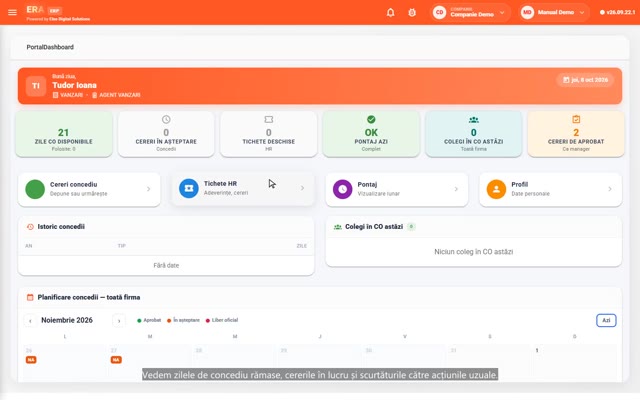This screenshot has height=400, width=640.
Task: Click green checkmark icon on Pontaj azi
Action: click(x=371, y=119)
